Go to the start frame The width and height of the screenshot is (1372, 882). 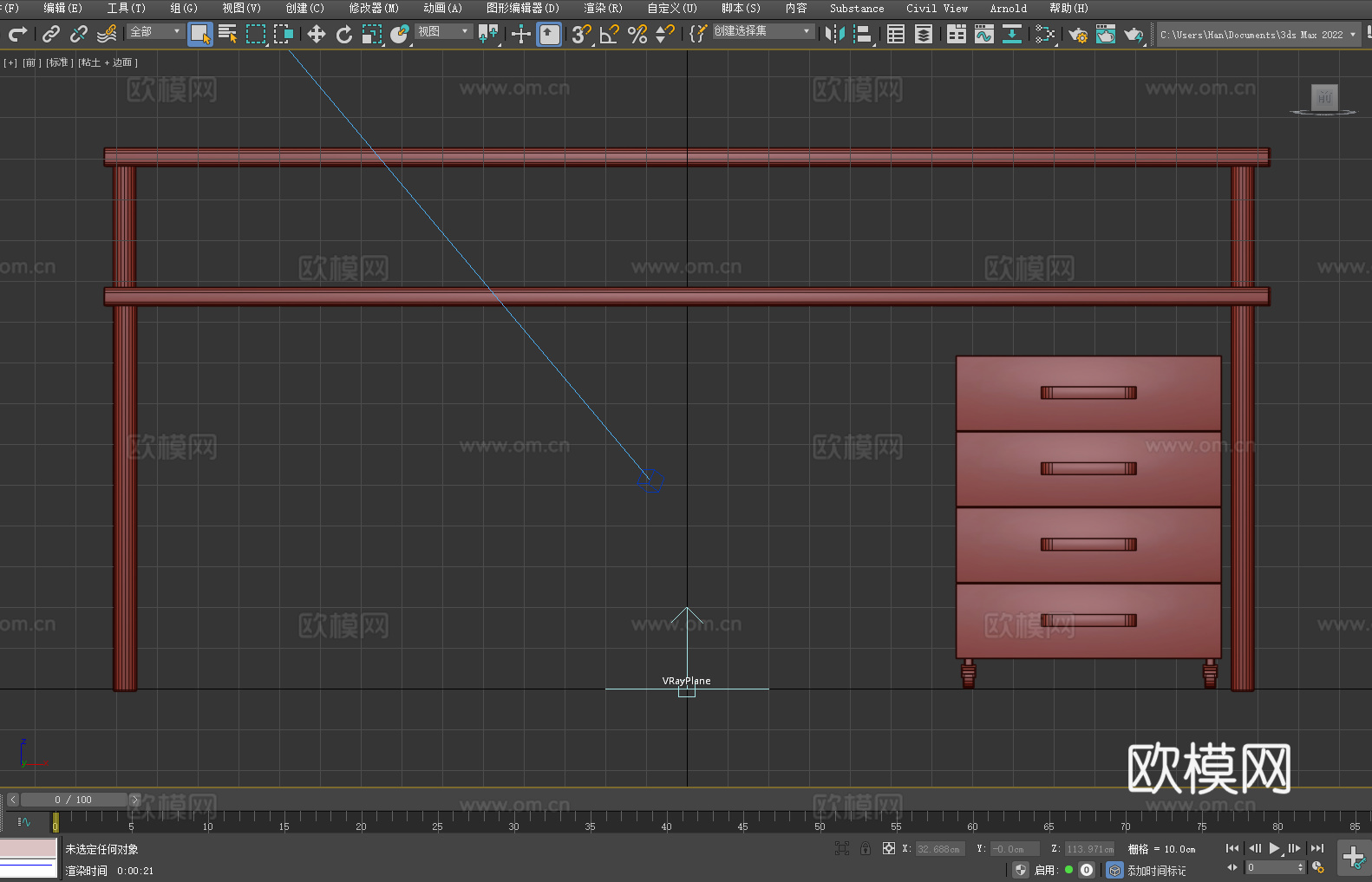1232,848
